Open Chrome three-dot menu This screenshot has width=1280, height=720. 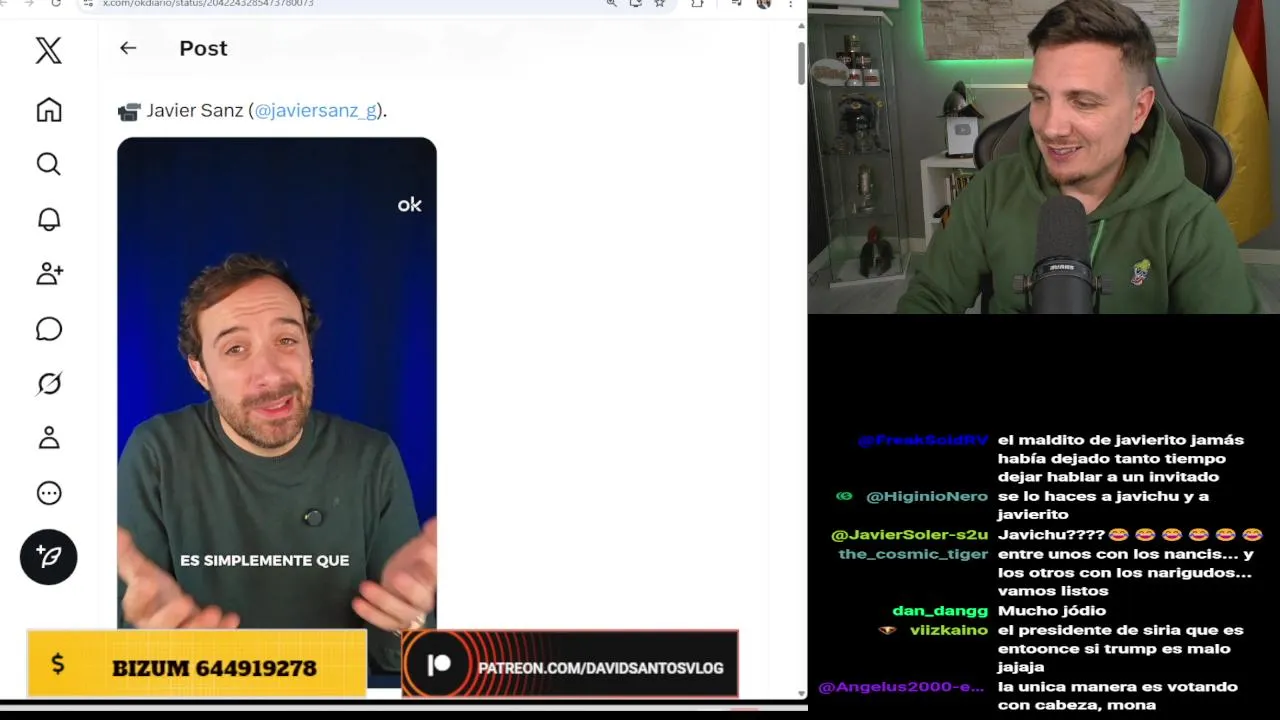790,4
